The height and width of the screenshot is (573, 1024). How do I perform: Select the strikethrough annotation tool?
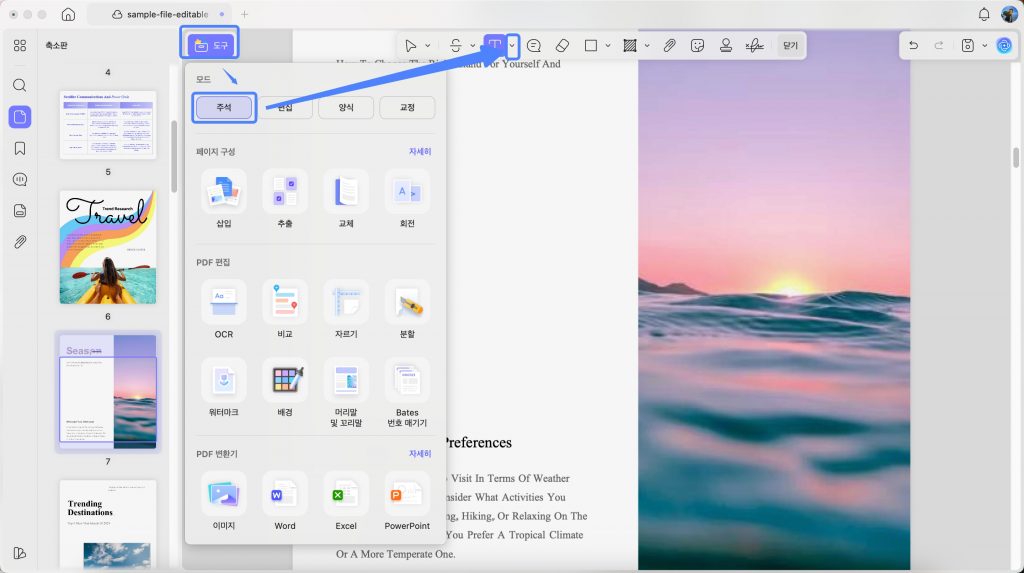tap(456, 46)
